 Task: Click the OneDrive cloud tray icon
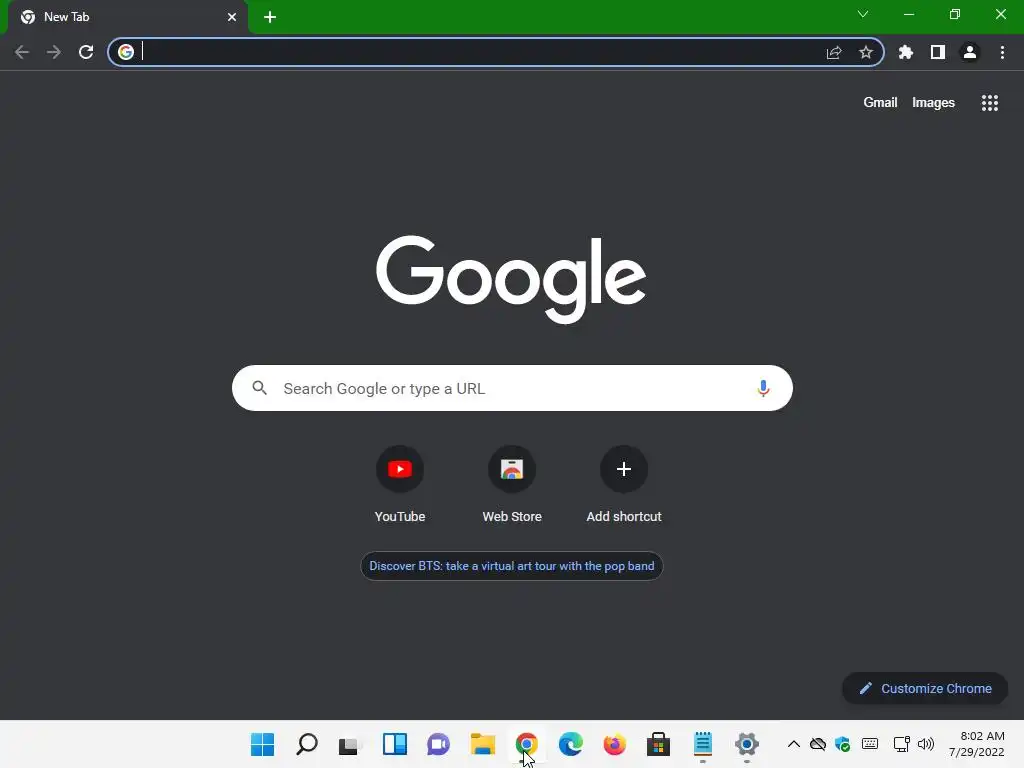pyautogui.click(x=818, y=744)
